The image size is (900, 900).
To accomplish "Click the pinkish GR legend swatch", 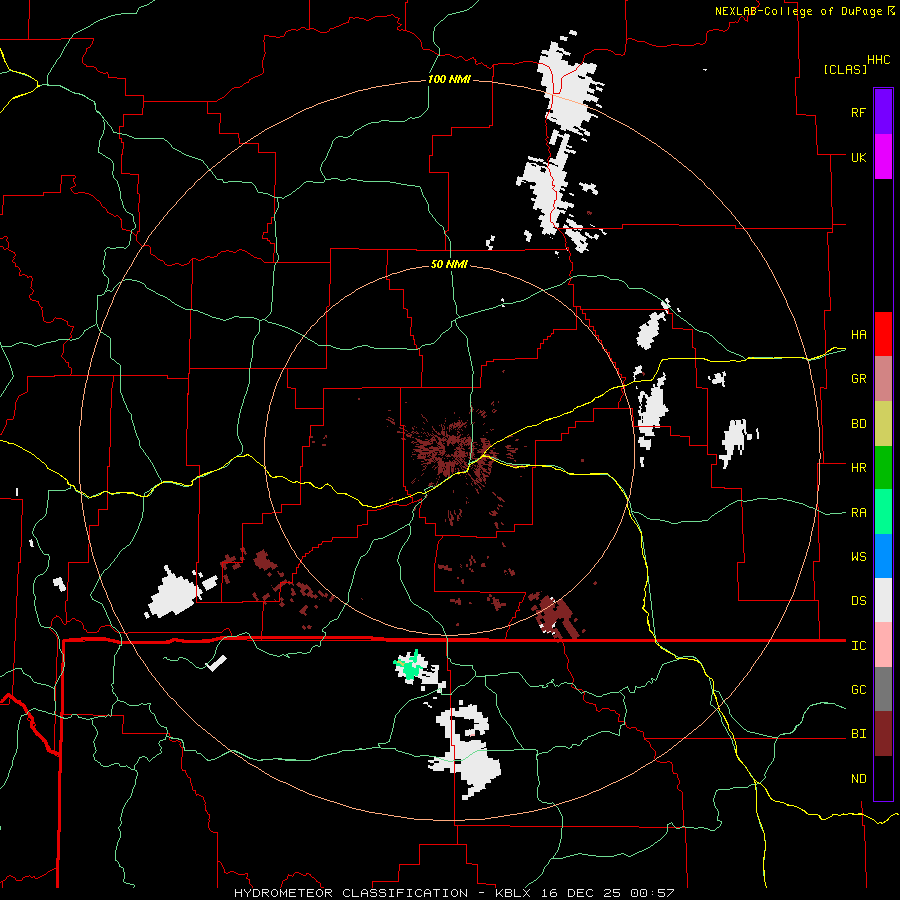I will [883, 379].
